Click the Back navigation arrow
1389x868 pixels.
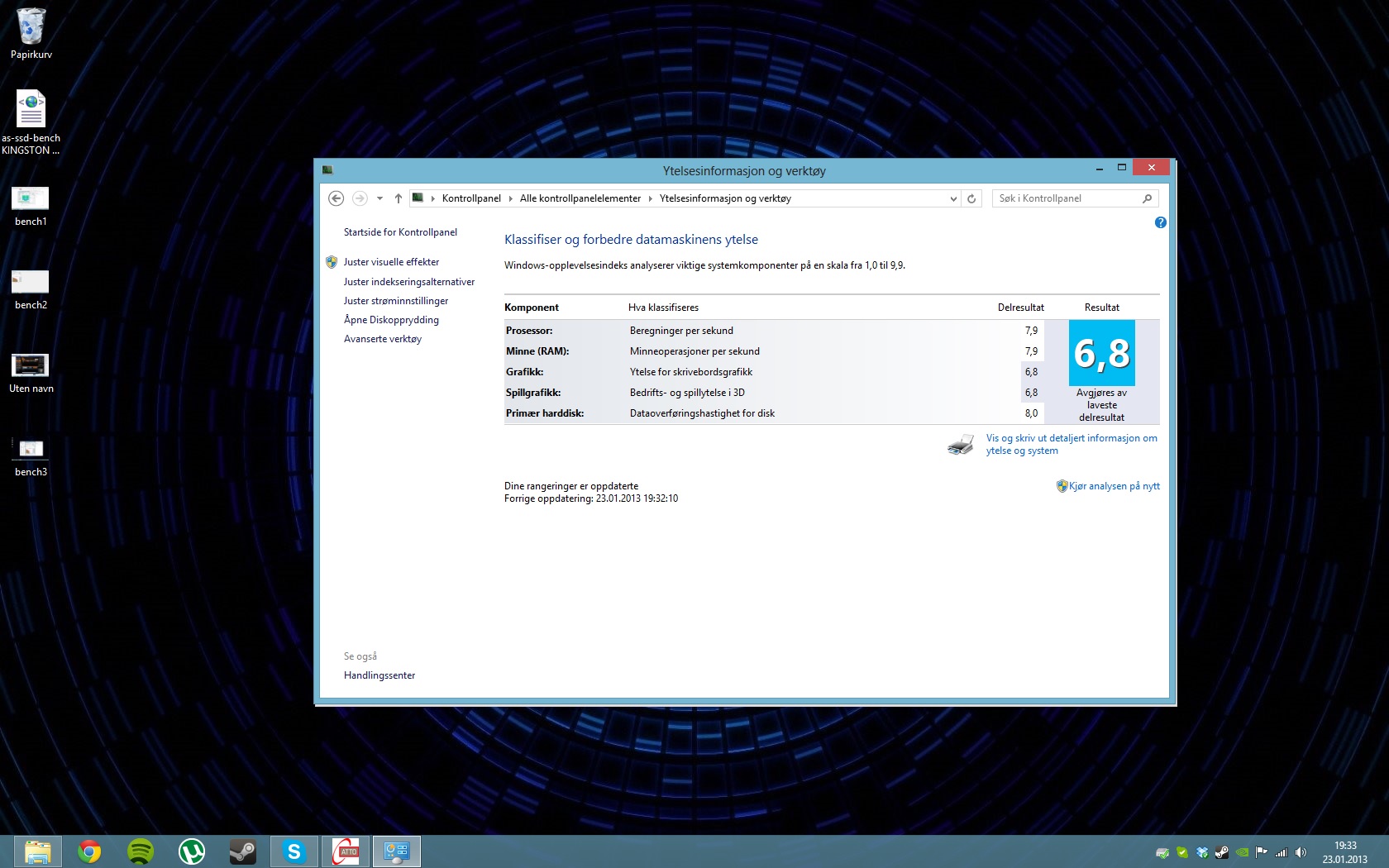pyautogui.click(x=336, y=198)
